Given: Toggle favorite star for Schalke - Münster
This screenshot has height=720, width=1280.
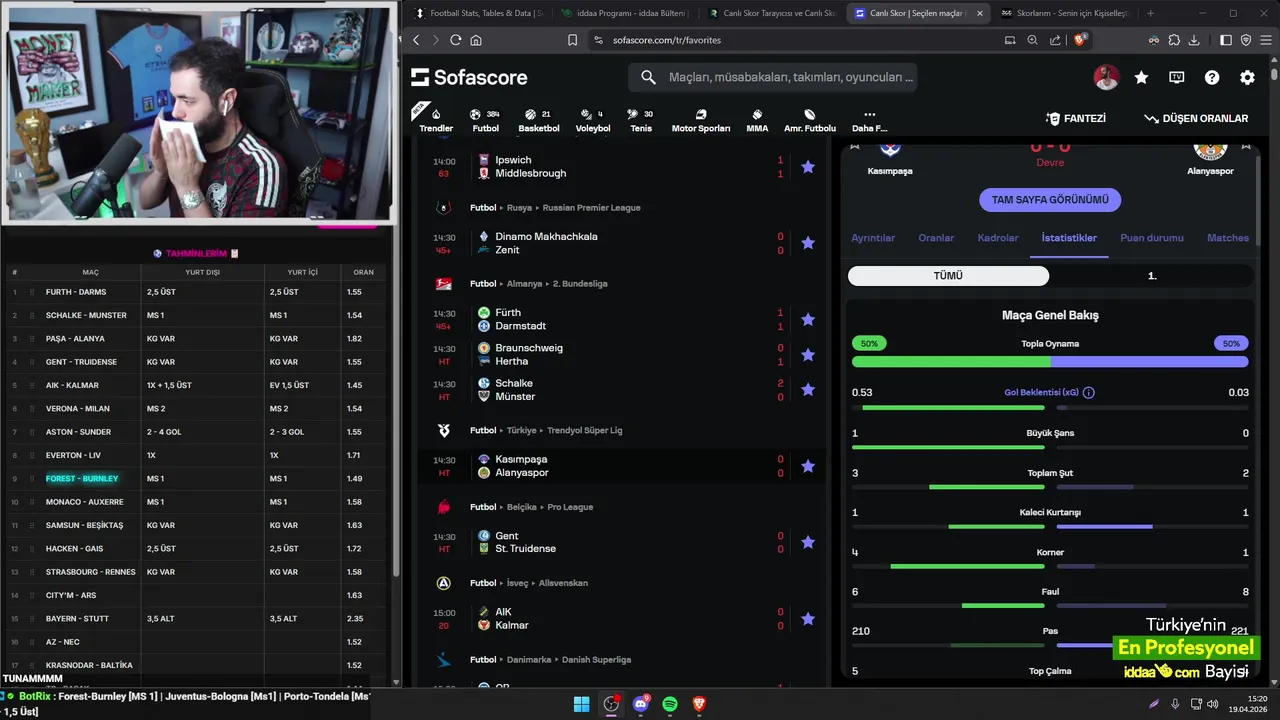Looking at the screenshot, I should 808,390.
